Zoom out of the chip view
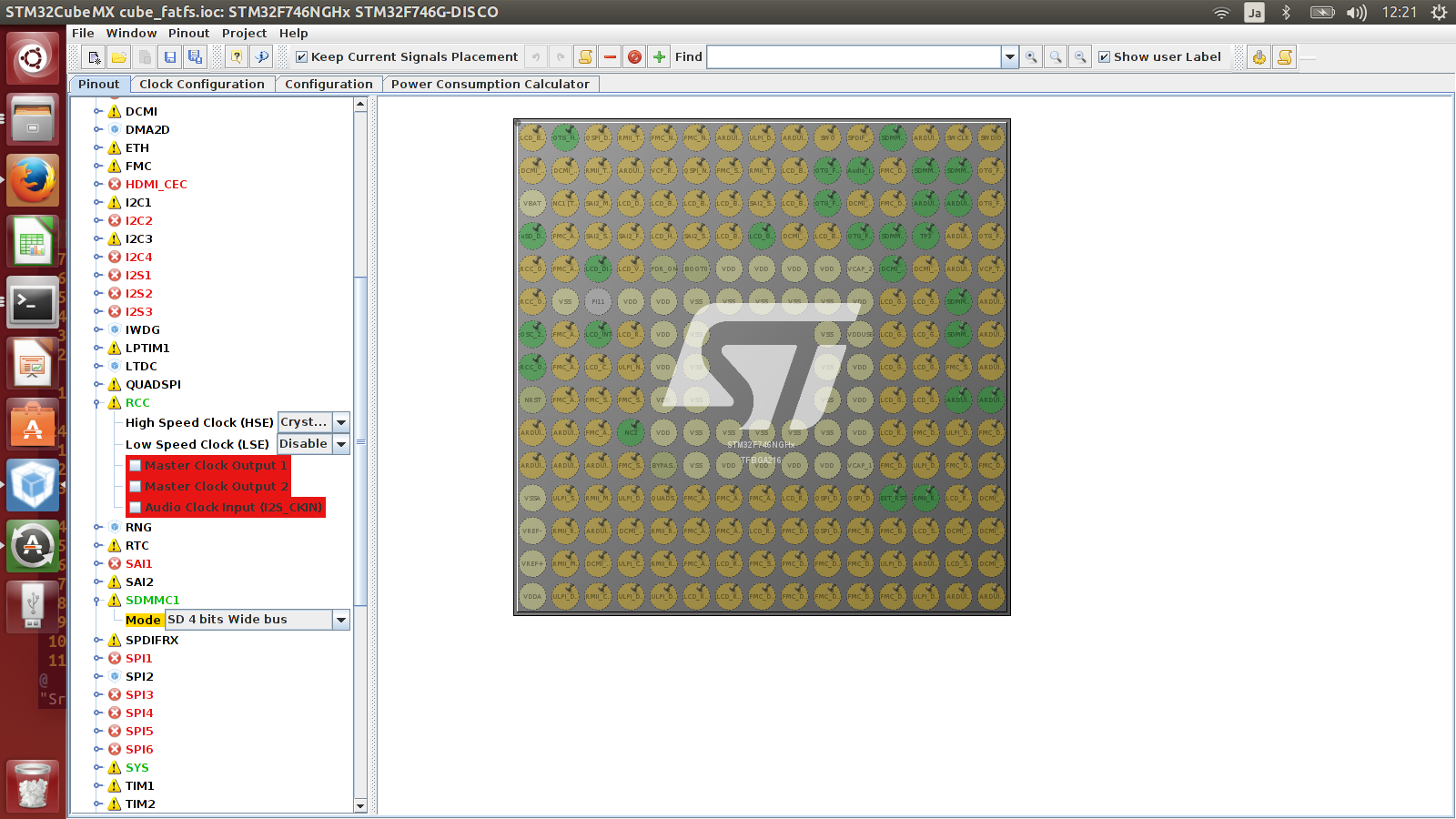The image size is (1456, 819). tap(1080, 57)
